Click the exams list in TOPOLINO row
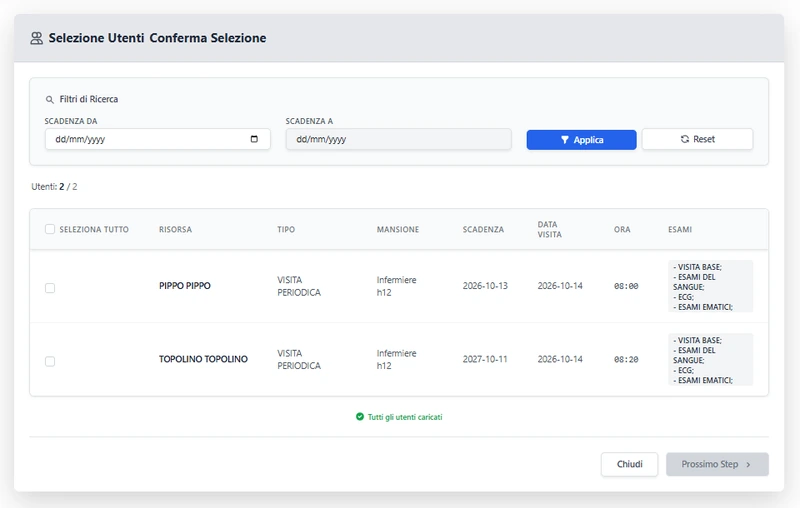The image size is (800, 508). click(x=710, y=360)
